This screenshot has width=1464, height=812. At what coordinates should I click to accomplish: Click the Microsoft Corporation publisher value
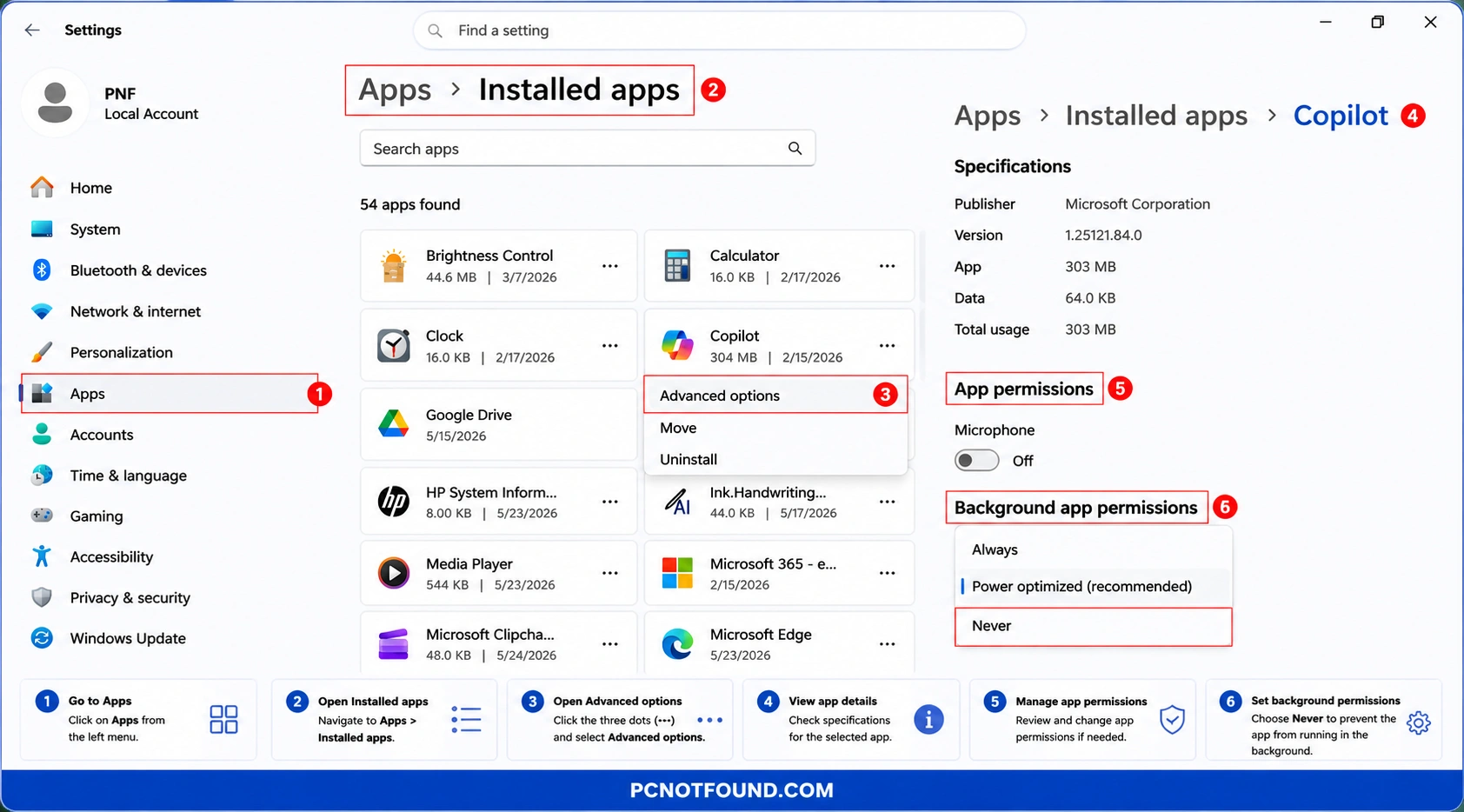[x=1137, y=204]
